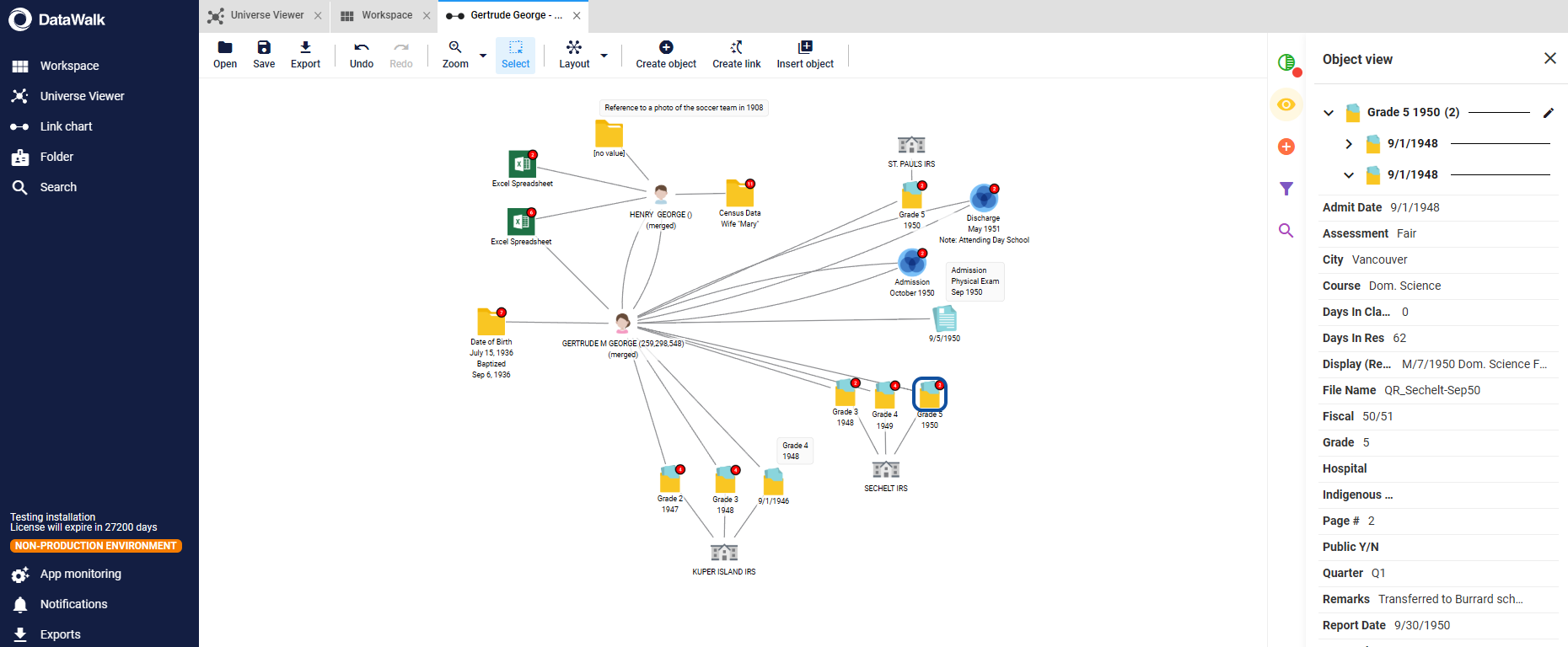Select the KUPER ISLAND IRS building node
Viewport: 1568px width, 647px height.
[724, 552]
